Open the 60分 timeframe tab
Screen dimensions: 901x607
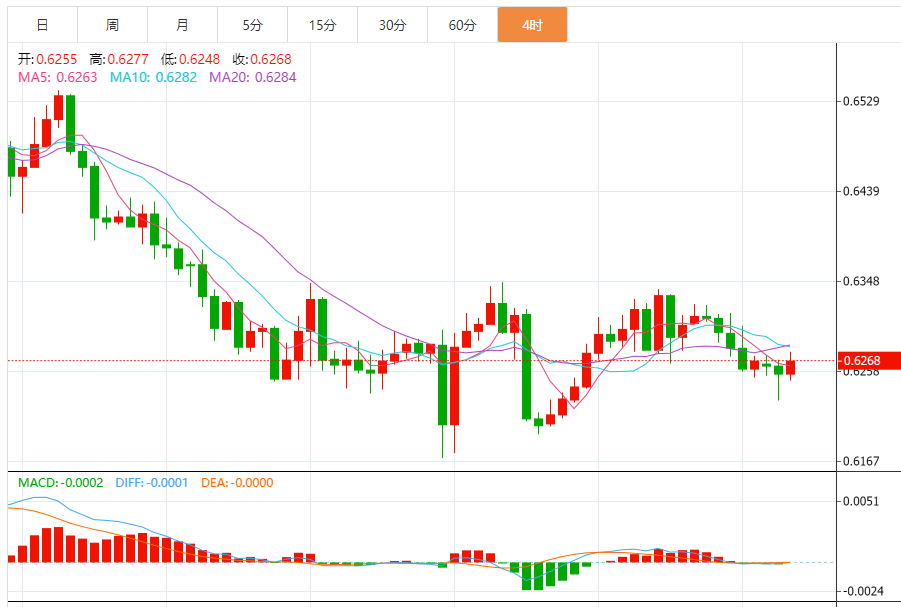point(463,25)
